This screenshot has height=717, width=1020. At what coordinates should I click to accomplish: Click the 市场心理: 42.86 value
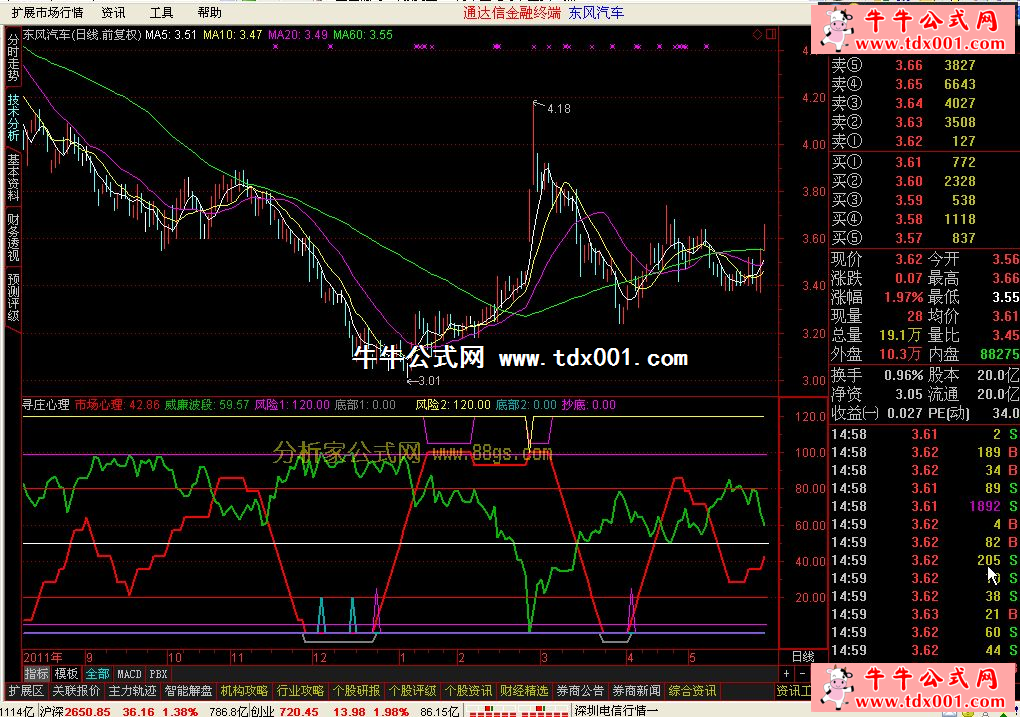(x=117, y=405)
